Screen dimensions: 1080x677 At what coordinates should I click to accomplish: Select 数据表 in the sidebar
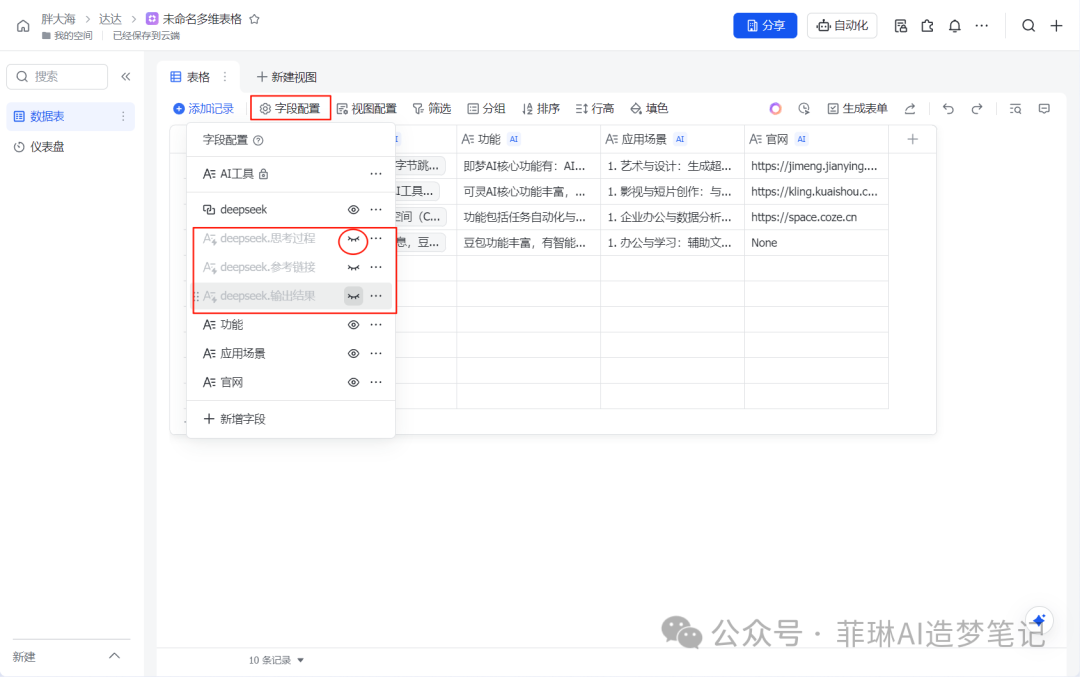[69, 116]
